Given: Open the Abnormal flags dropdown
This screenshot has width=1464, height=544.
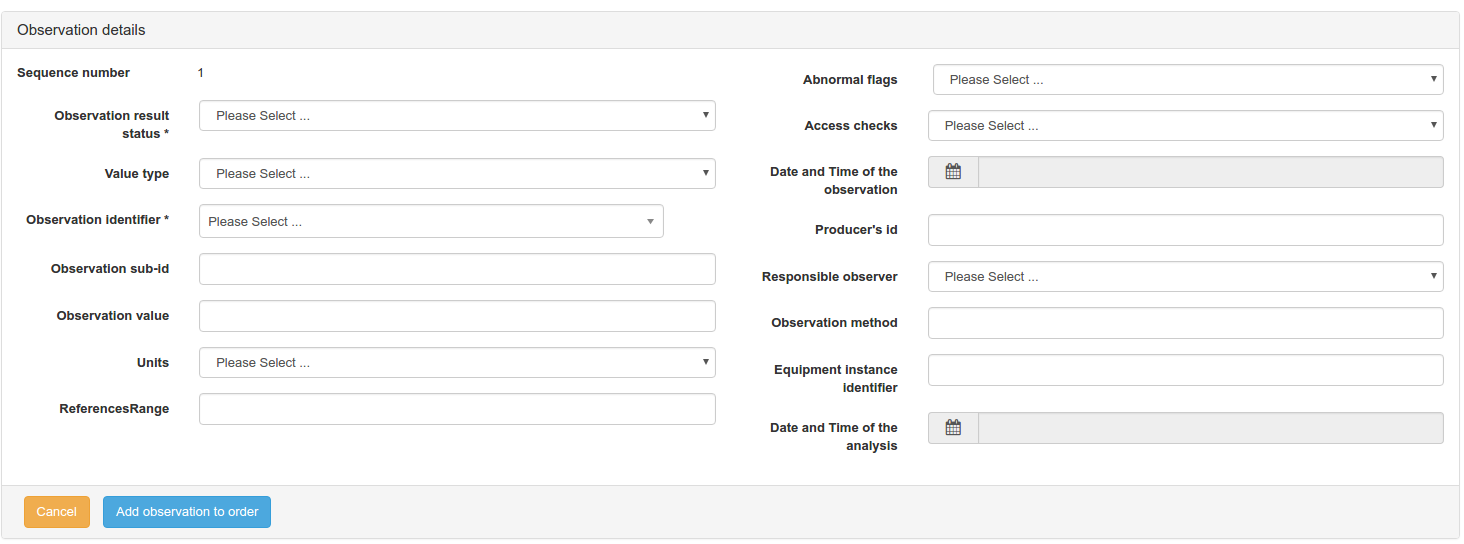Looking at the screenshot, I should click(x=1187, y=80).
